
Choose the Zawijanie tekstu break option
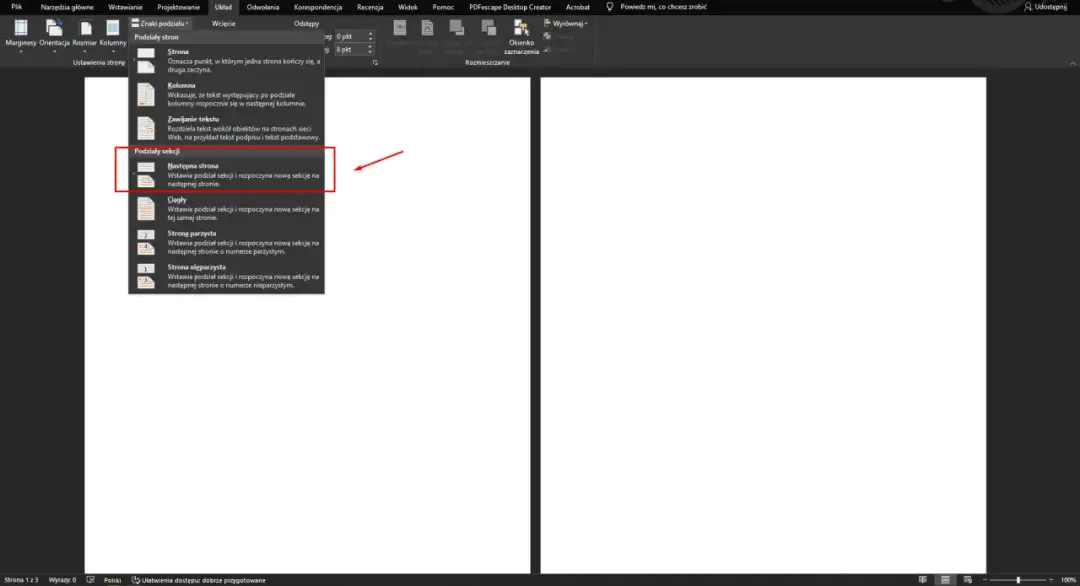pos(230,128)
